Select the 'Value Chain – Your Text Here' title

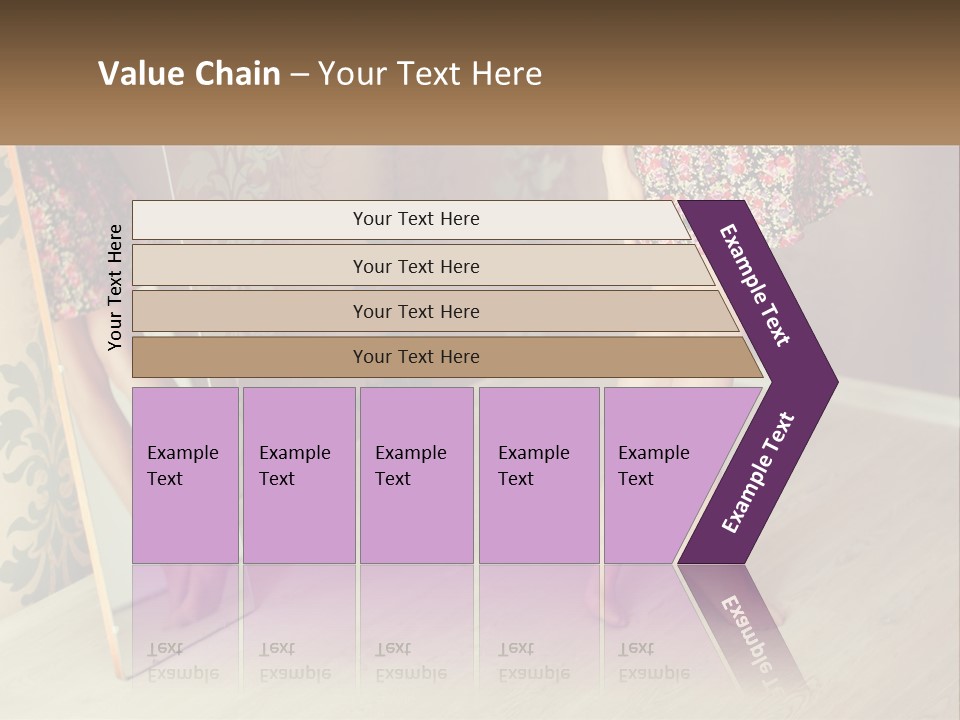click(x=320, y=73)
